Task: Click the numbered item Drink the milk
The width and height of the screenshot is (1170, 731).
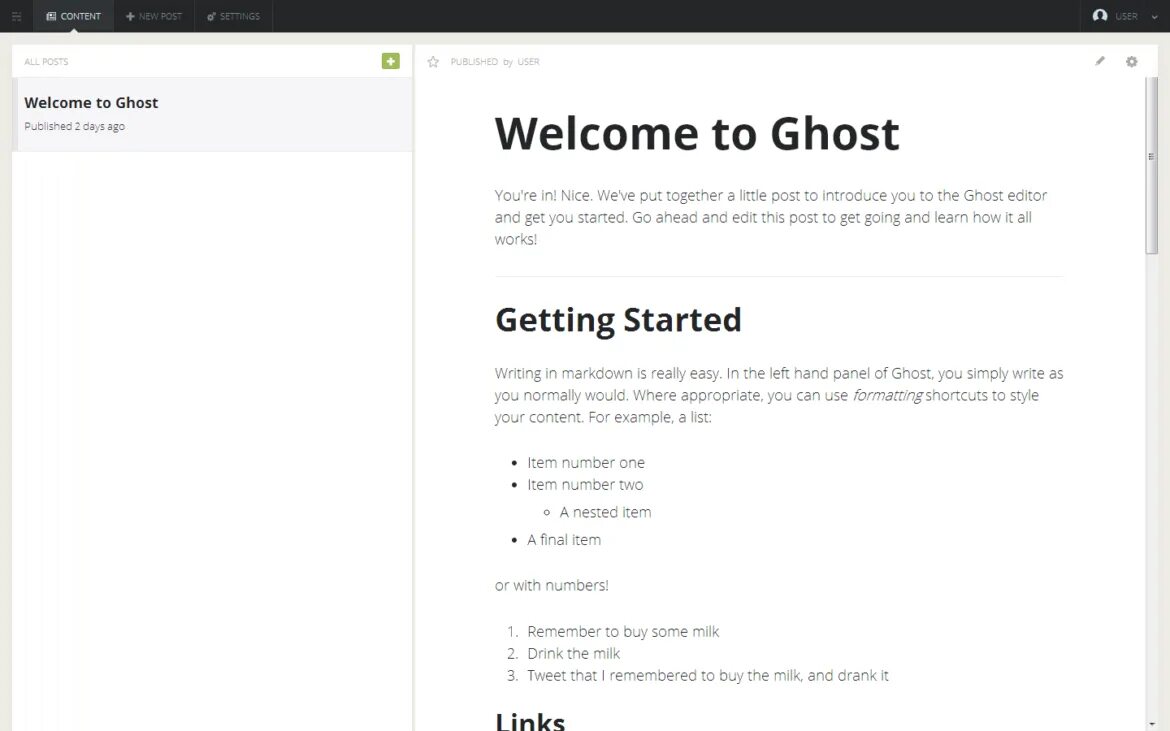Action: 573,653
